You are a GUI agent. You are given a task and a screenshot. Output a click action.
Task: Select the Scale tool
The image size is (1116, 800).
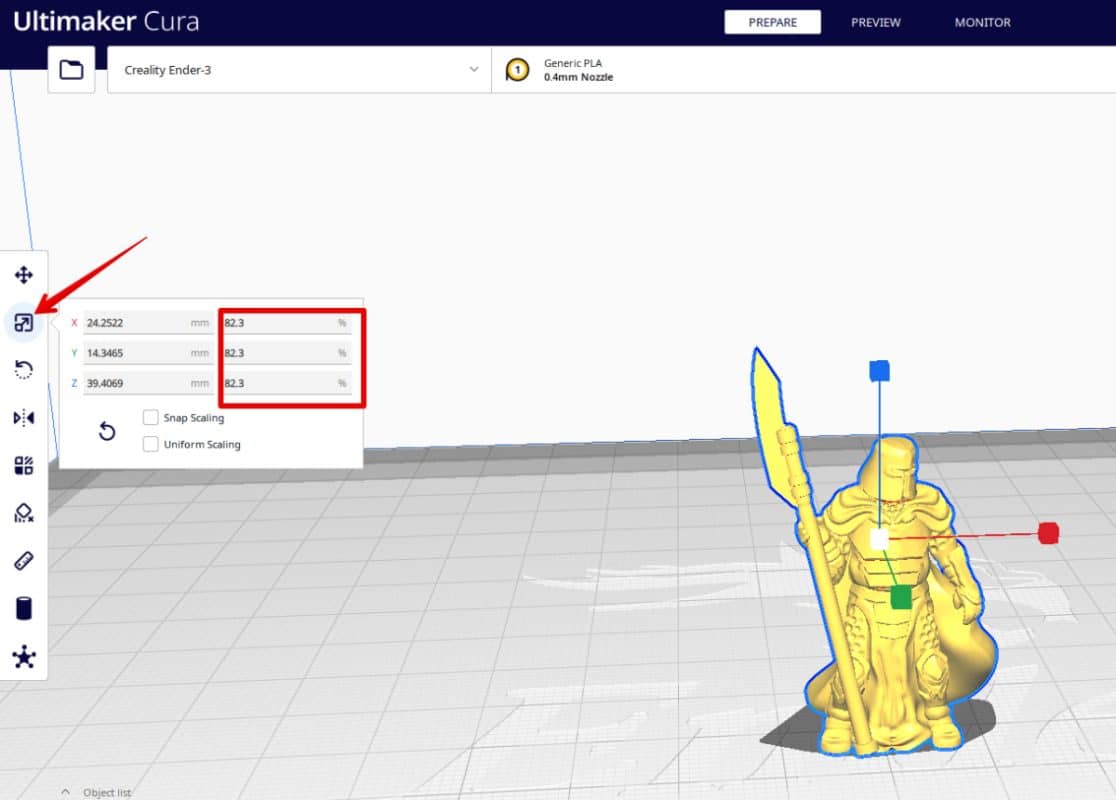tap(24, 322)
